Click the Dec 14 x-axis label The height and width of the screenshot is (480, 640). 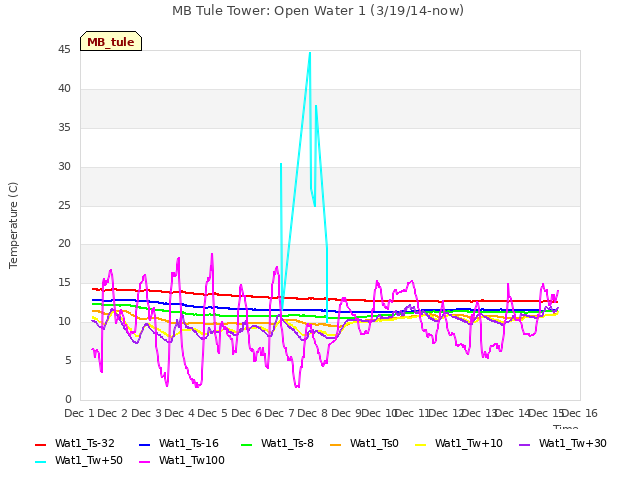point(513,413)
